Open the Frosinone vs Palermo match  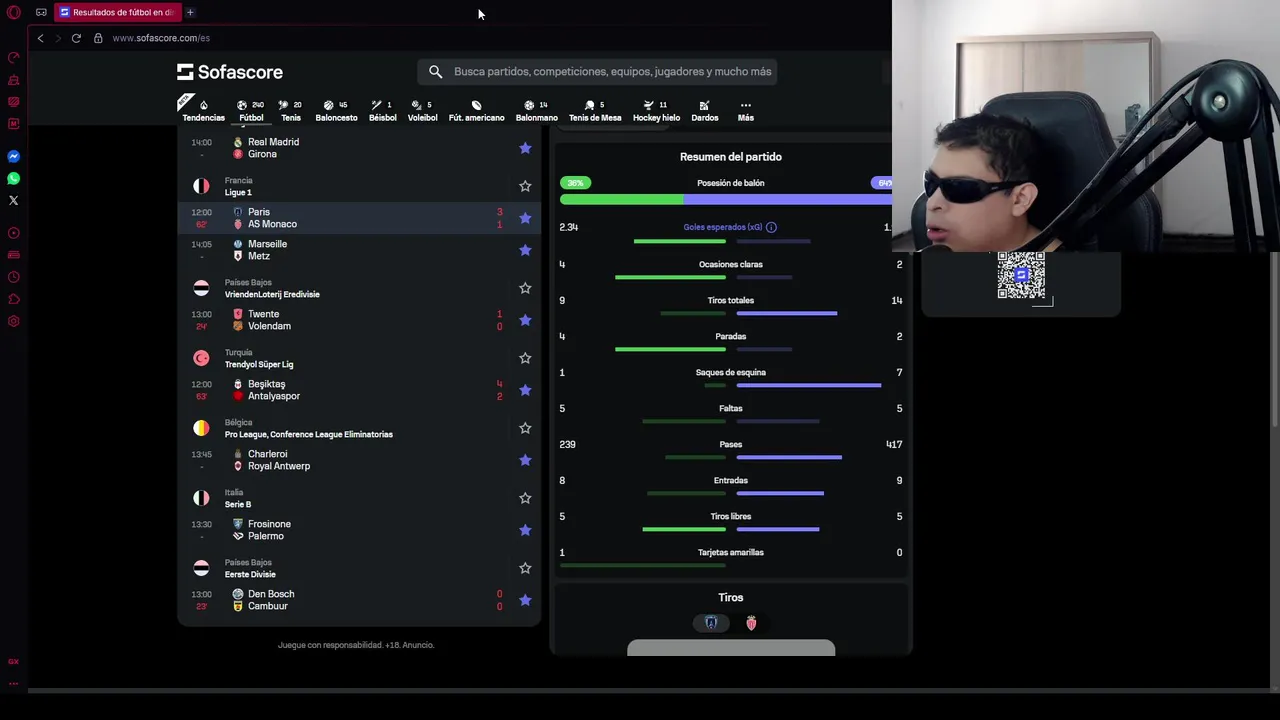pyautogui.click(x=359, y=530)
